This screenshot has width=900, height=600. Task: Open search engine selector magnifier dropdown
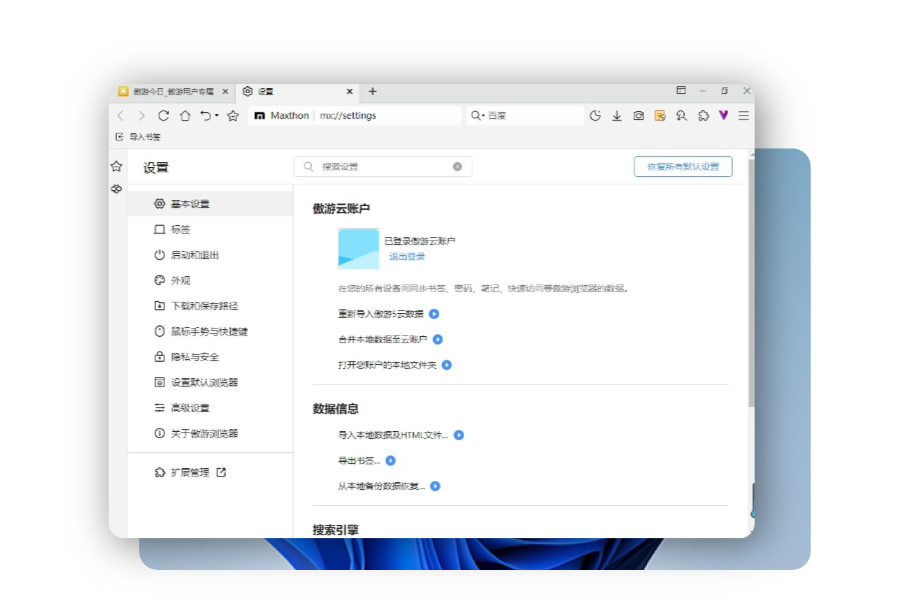coord(478,115)
